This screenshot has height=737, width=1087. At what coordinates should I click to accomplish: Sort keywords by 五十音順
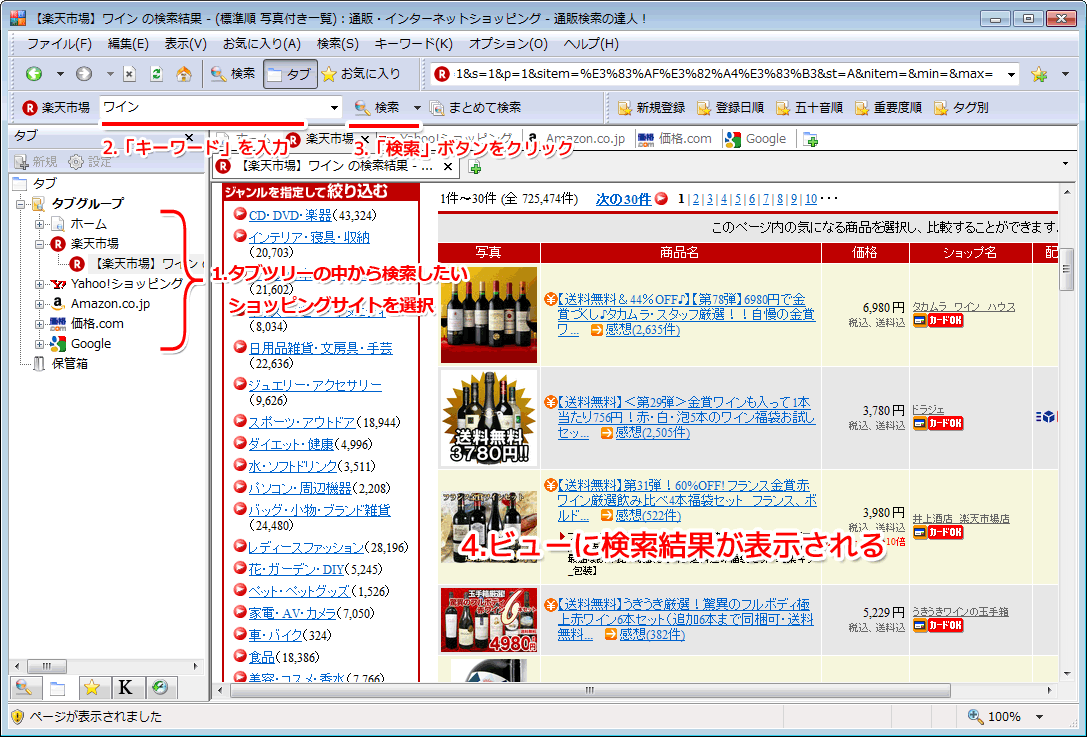pyautogui.click(x=810, y=107)
